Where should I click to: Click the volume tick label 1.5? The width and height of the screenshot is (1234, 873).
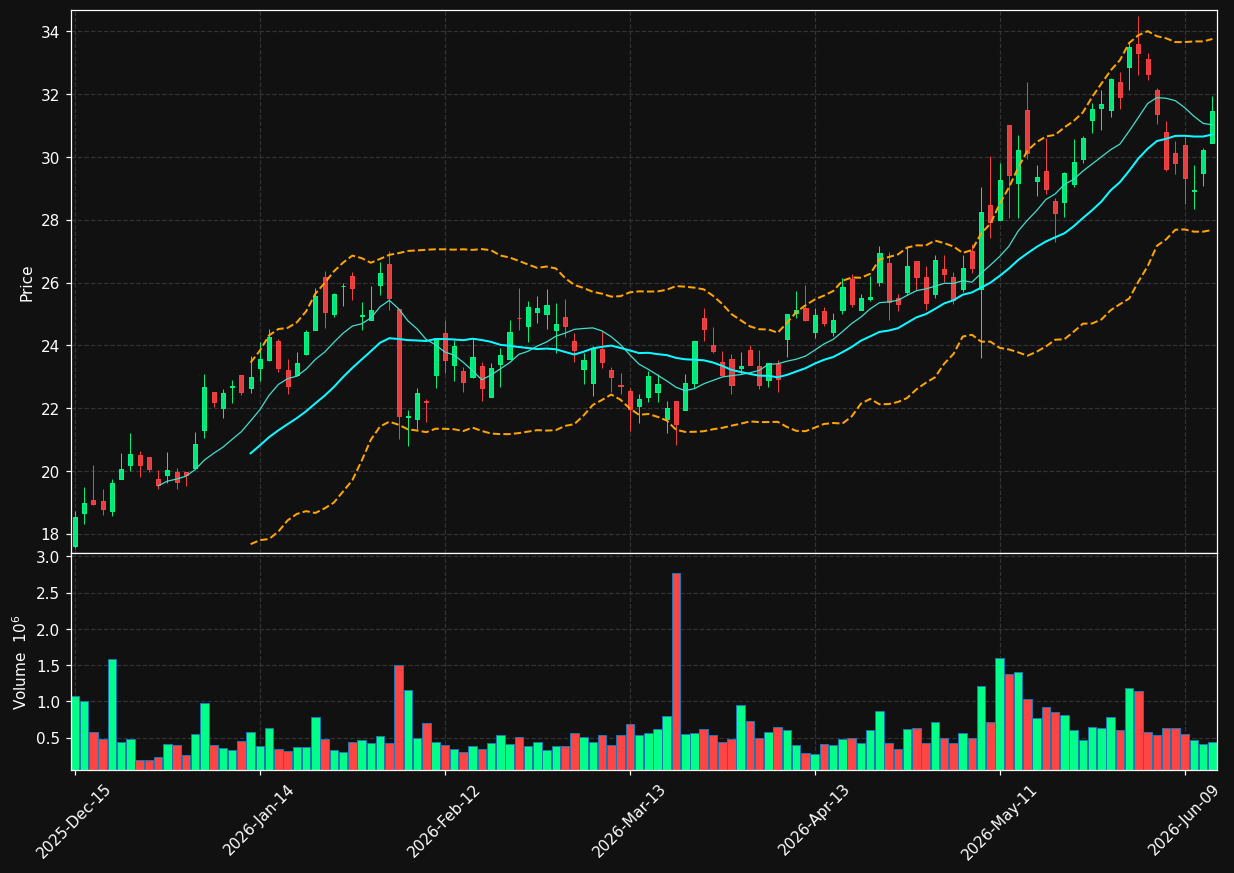[48, 666]
